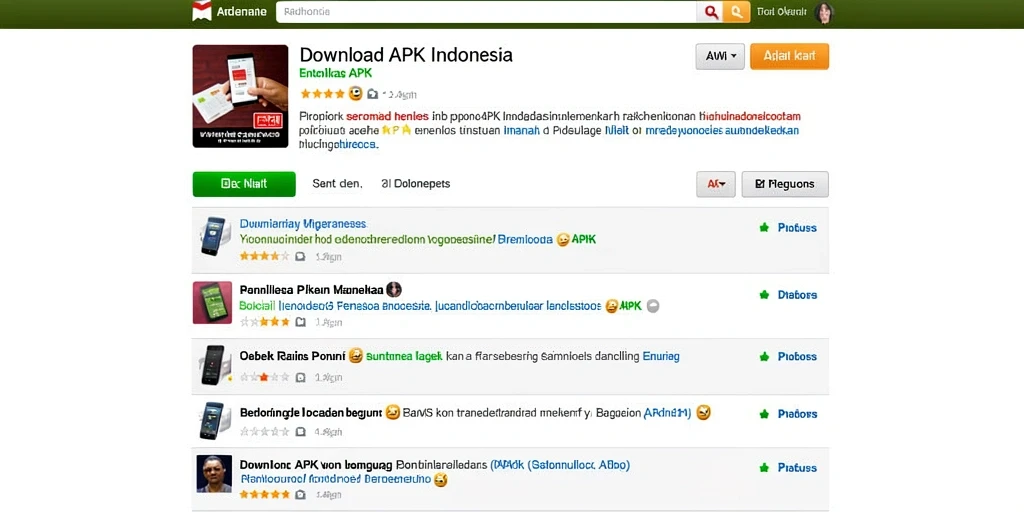Click green star in Panniliesa row
This screenshot has width=1024, height=512.
[x=764, y=295]
